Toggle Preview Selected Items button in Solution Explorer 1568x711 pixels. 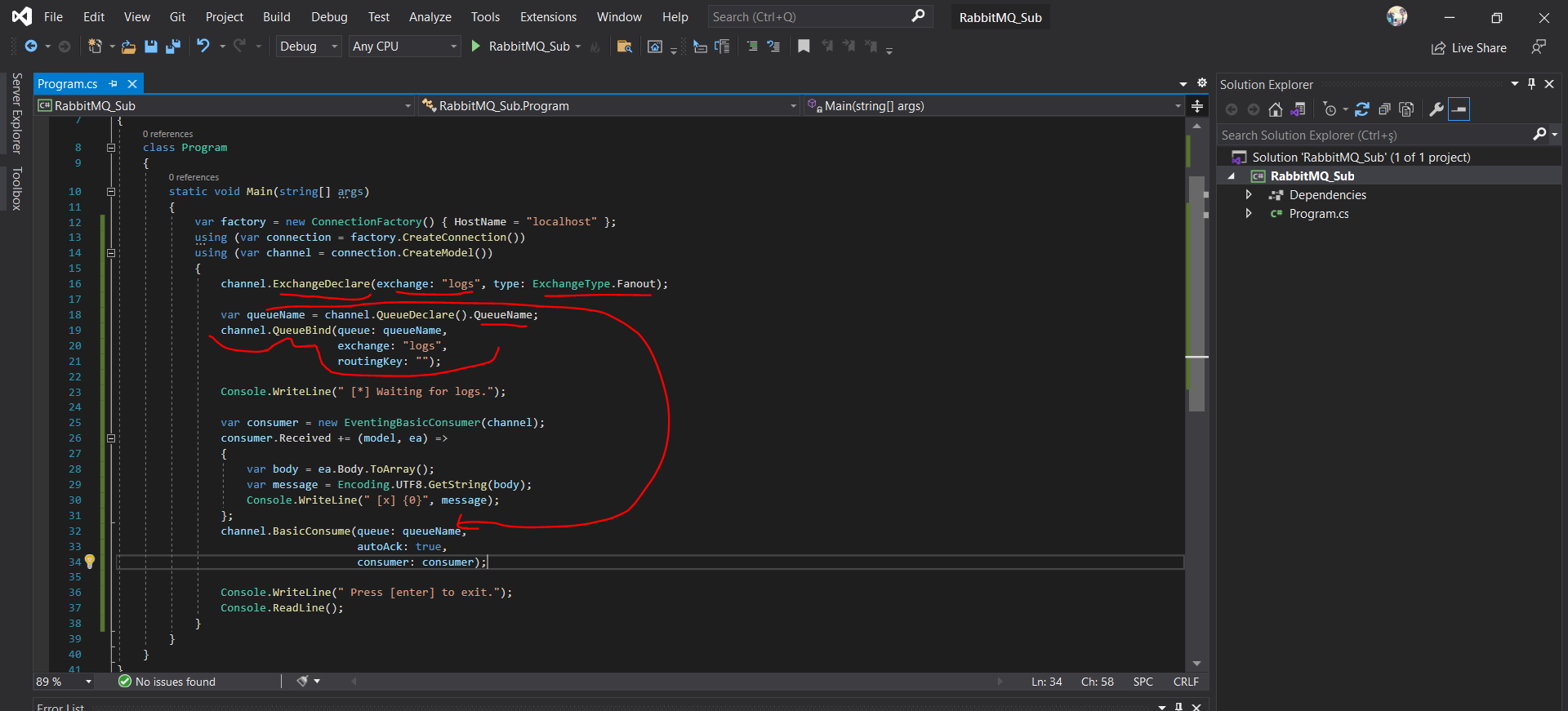1459,109
